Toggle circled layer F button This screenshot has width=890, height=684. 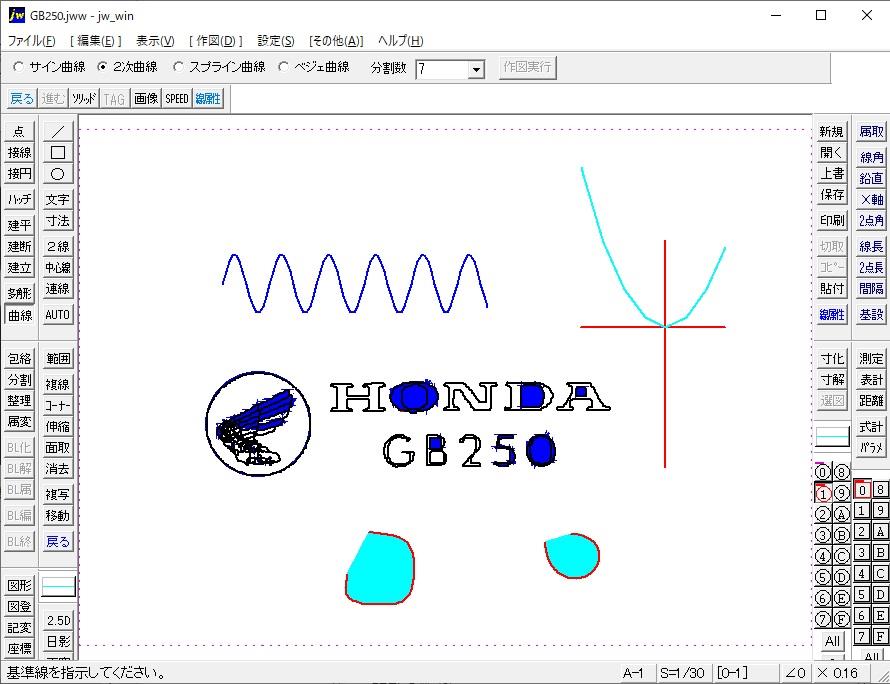coord(841,619)
